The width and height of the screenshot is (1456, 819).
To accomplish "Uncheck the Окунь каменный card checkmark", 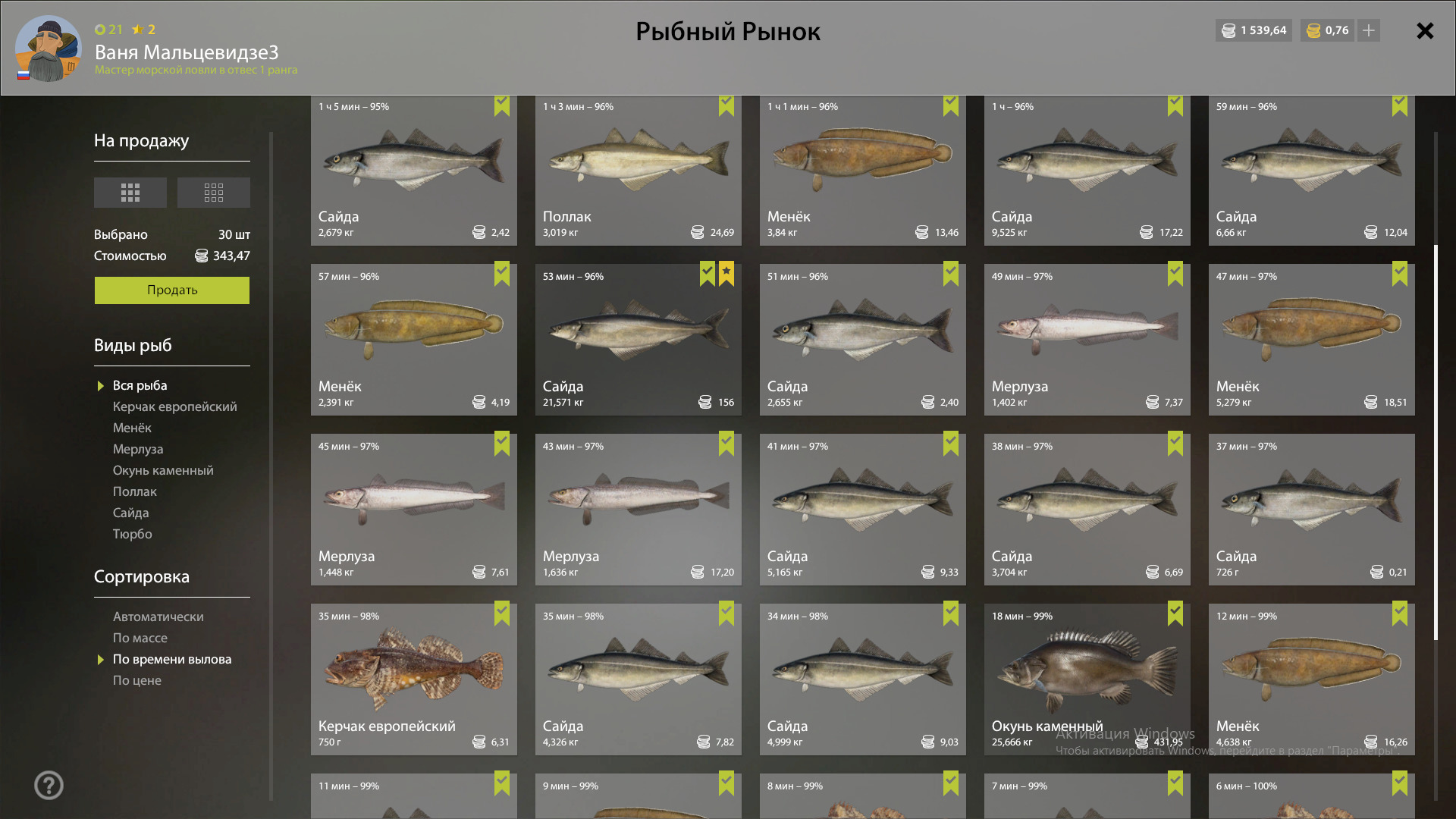I will coord(1175,613).
